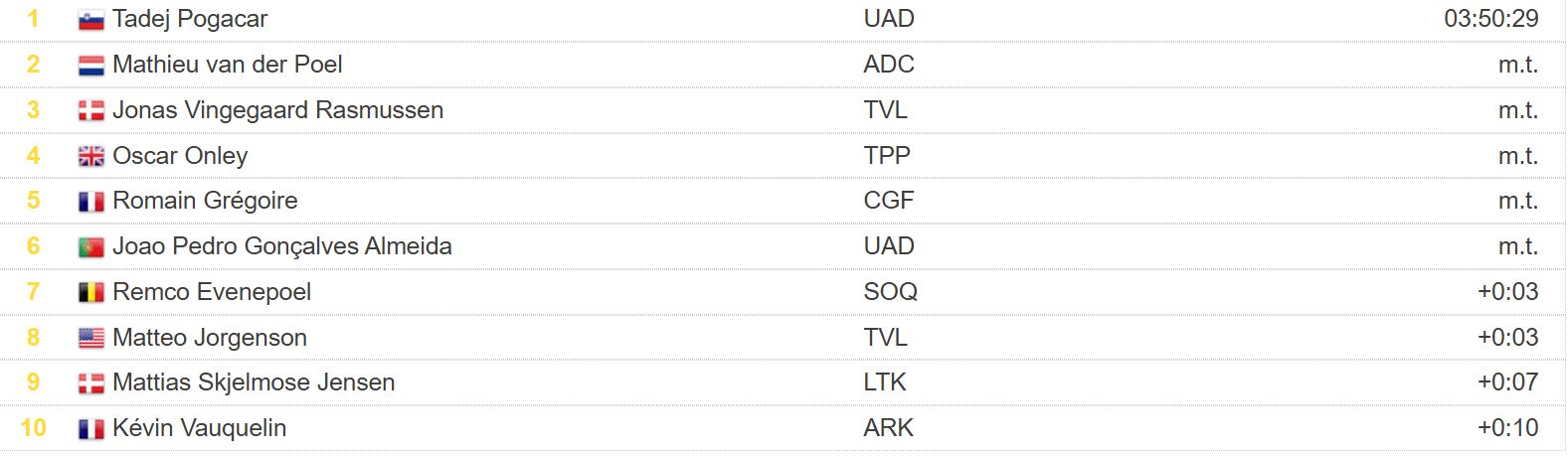
Task: Click position number 4 in the rankings
Action: point(34,156)
